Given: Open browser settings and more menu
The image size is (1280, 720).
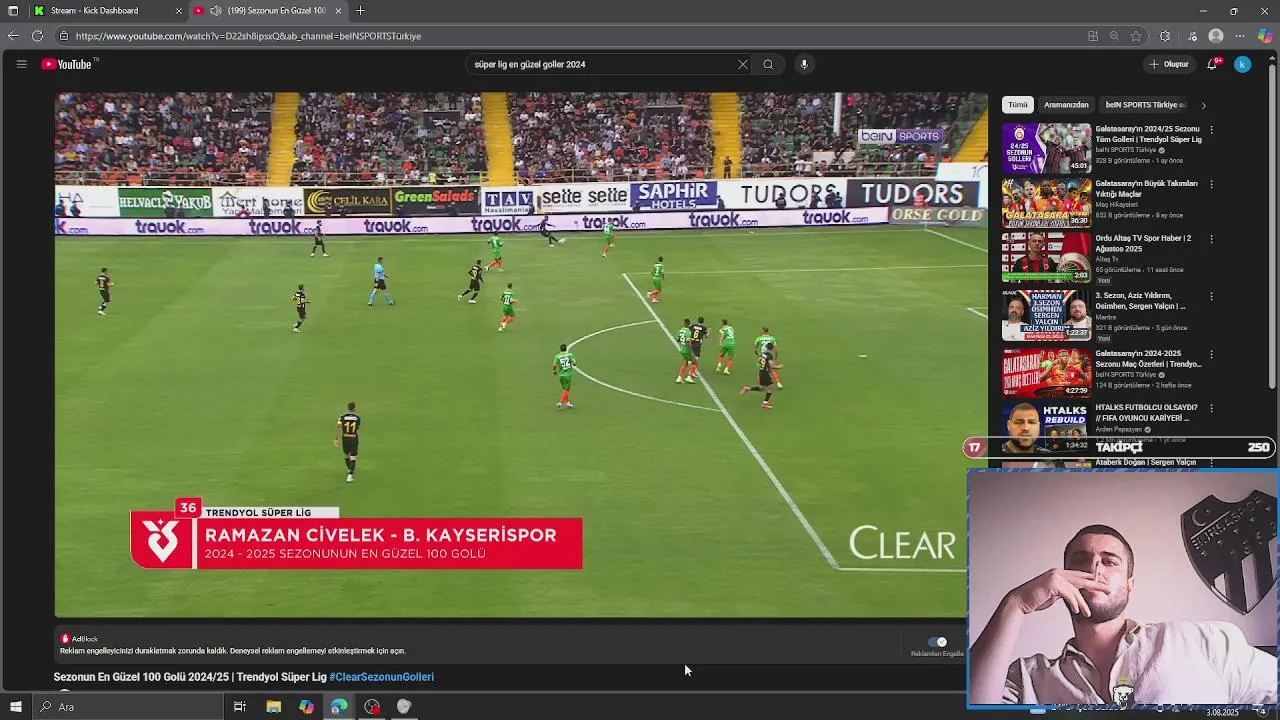Looking at the screenshot, I should (1240, 36).
